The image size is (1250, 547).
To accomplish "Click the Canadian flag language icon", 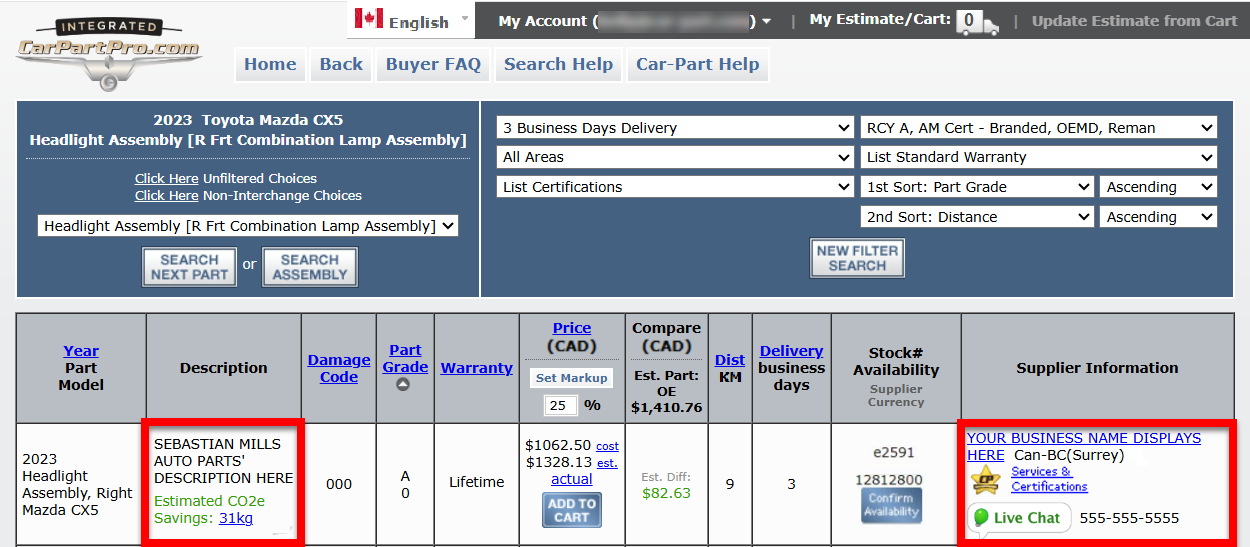I will point(368,19).
